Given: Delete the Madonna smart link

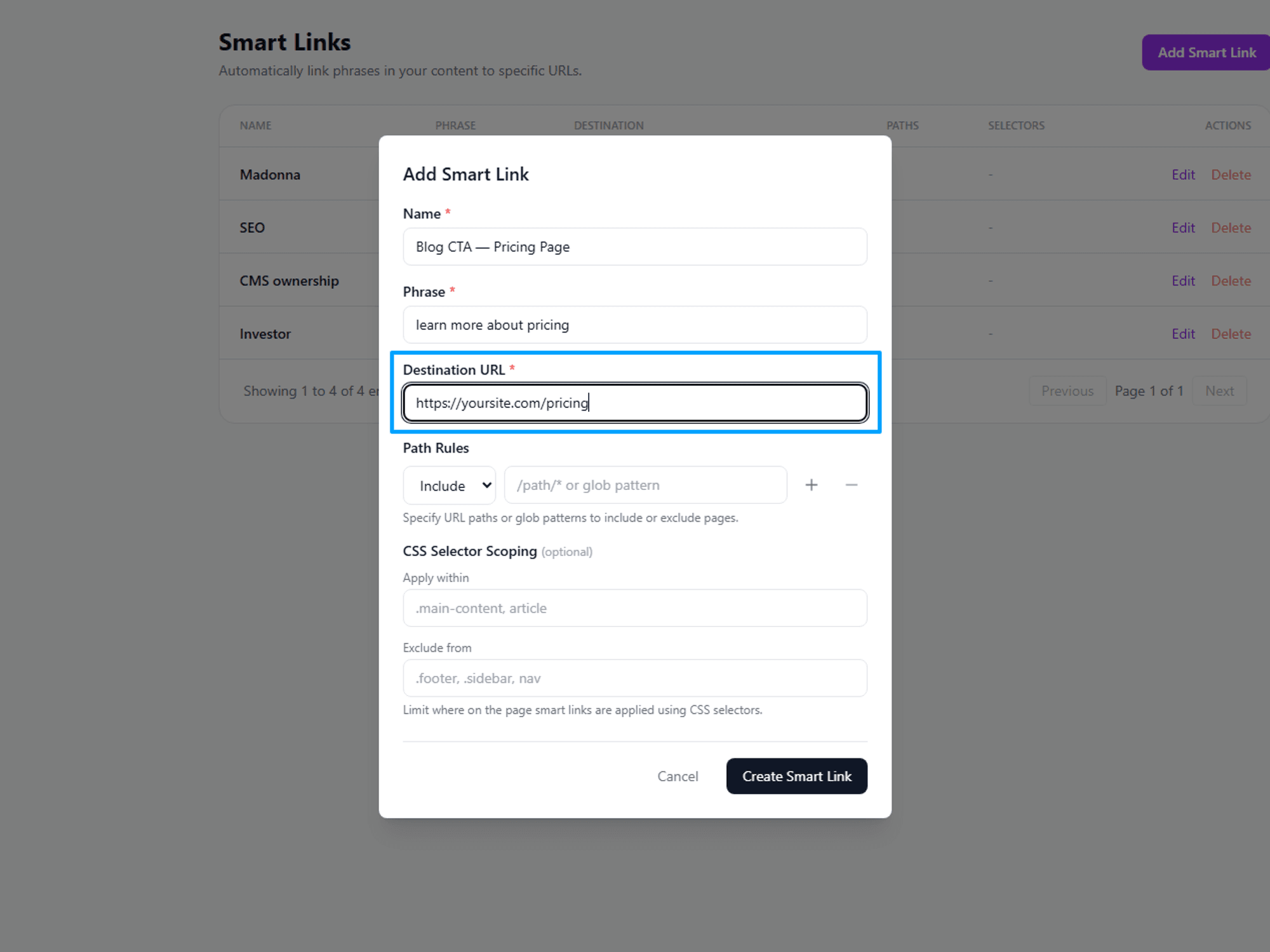Looking at the screenshot, I should click(1231, 174).
